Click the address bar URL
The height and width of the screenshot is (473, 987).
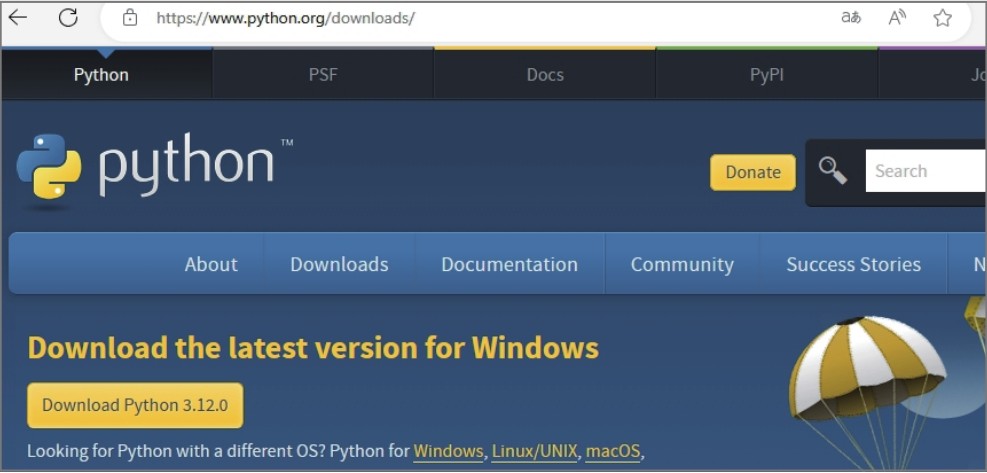pyautogui.click(x=285, y=18)
